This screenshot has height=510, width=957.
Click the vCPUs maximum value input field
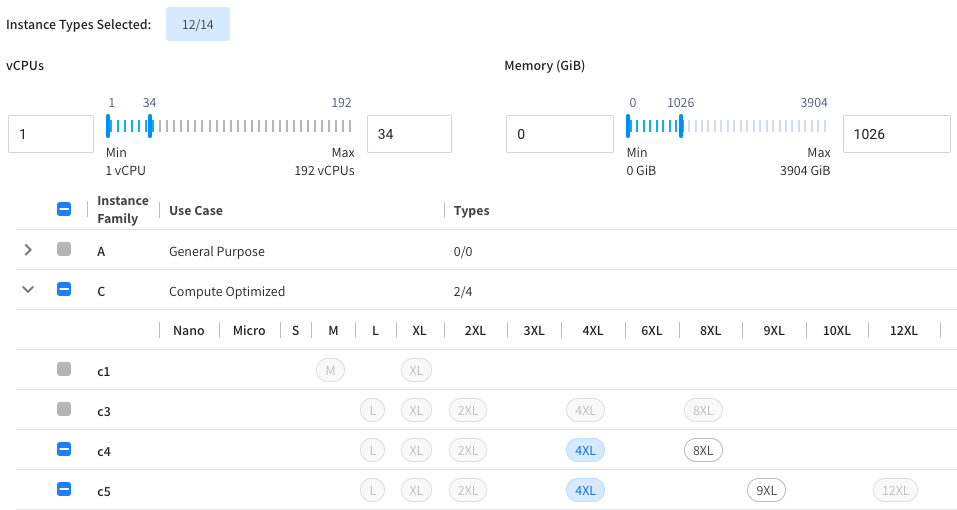click(x=409, y=134)
